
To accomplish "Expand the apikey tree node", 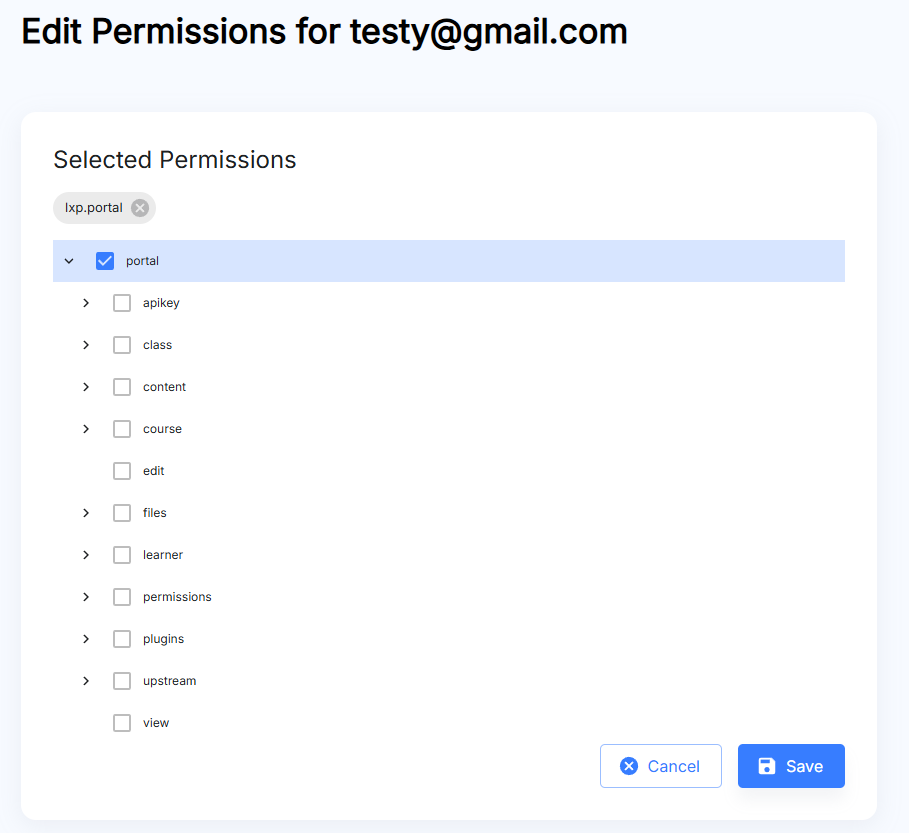I will [86, 303].
